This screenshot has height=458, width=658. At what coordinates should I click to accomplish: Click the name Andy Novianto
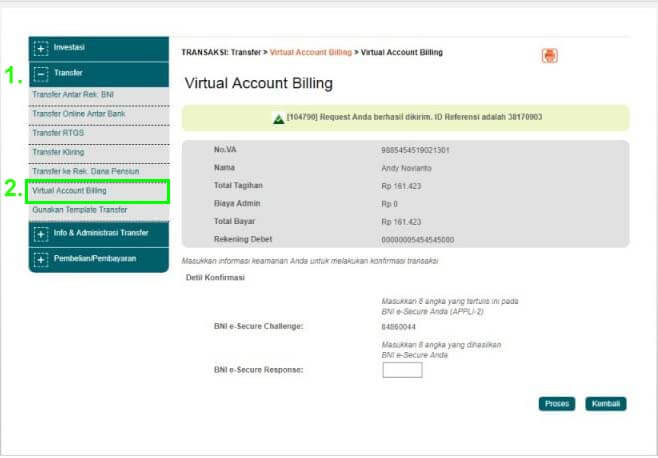coord(406,168)
